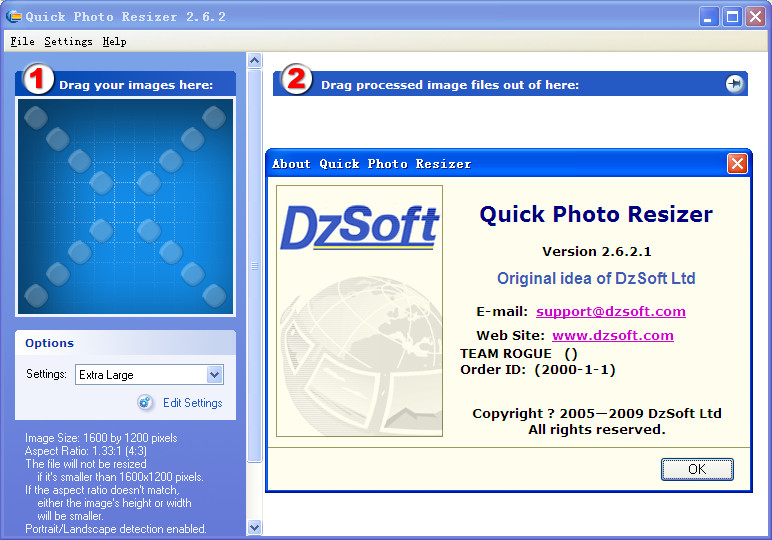The height and width of the screenshot is (540, 772).
Task: Click the image drop area grid
Action: 126,207
